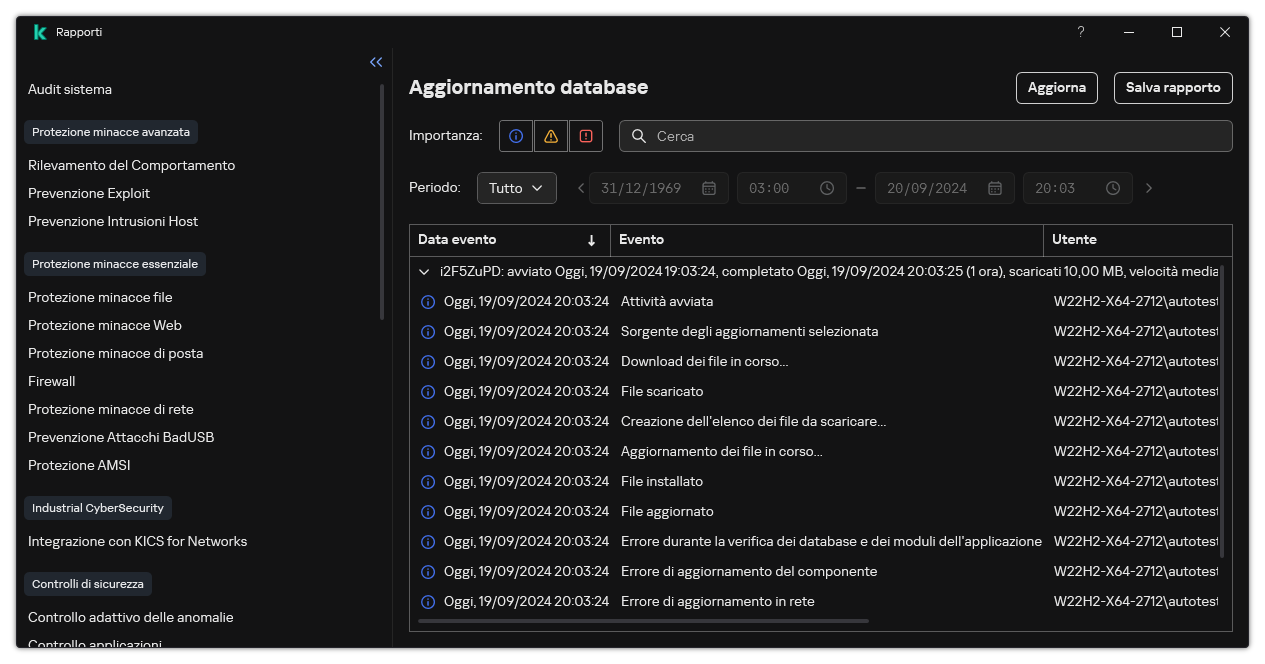This screenshot has width=1265, height=664.
Task: Go to next period with right arrow
Action: pos(1149,188)
